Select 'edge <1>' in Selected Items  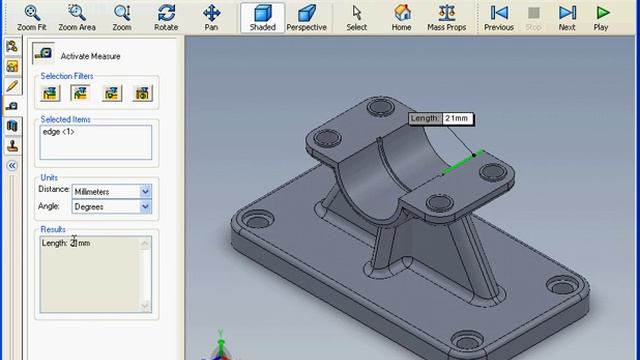pos(58,132)
